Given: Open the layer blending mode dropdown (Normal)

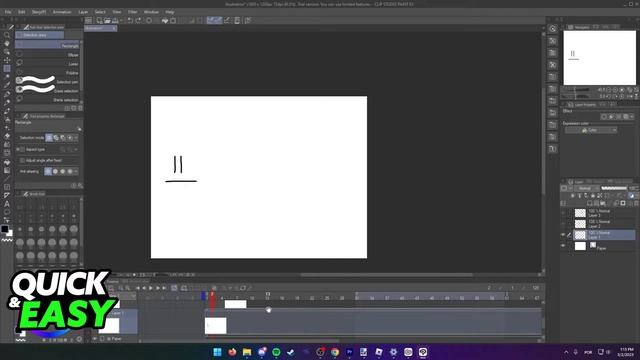Looking at the screenshot, I should 586,188.
